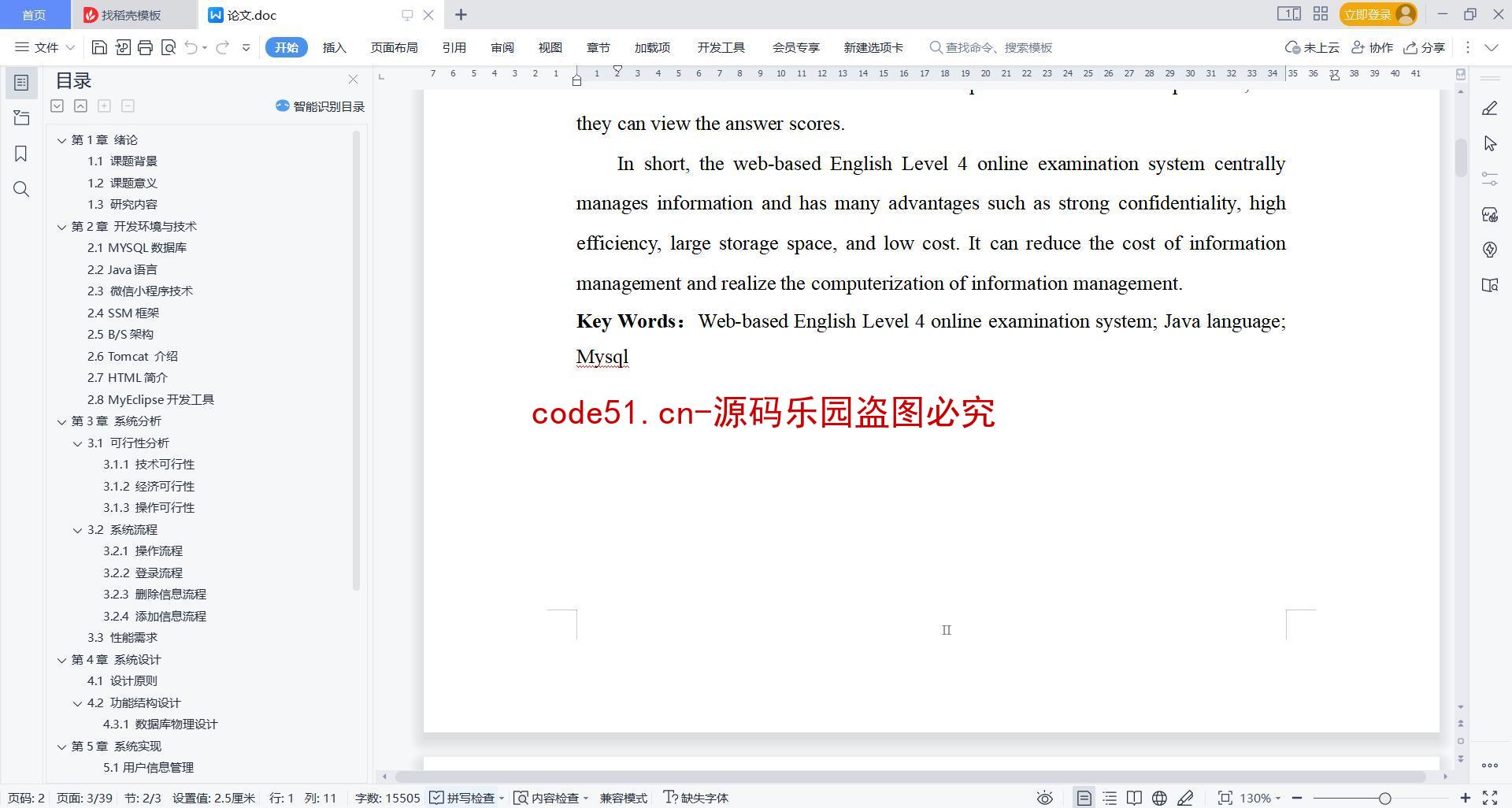Viewport: 1512px width, 808px height.
Task: Click the collapse-all outline levels icon
Action: point(80,106)
